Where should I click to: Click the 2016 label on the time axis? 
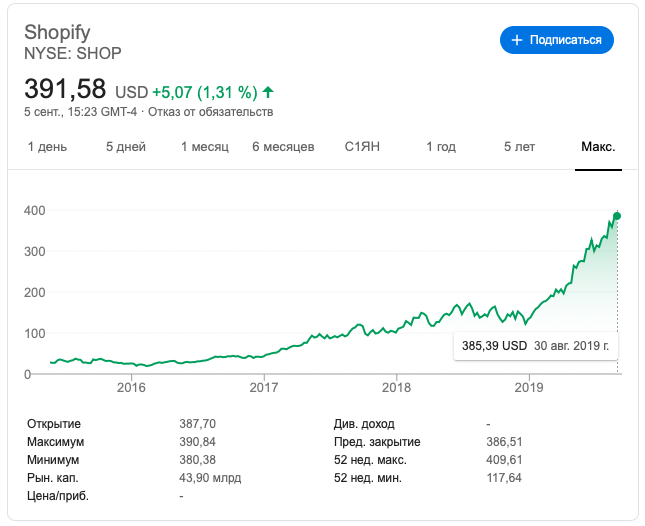[x=131, y=387]
